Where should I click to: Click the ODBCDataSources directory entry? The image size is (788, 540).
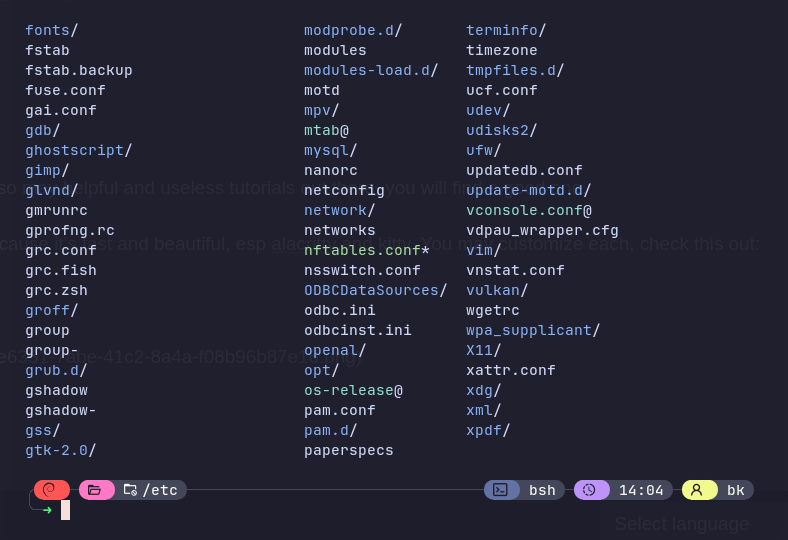click(371, 290)
